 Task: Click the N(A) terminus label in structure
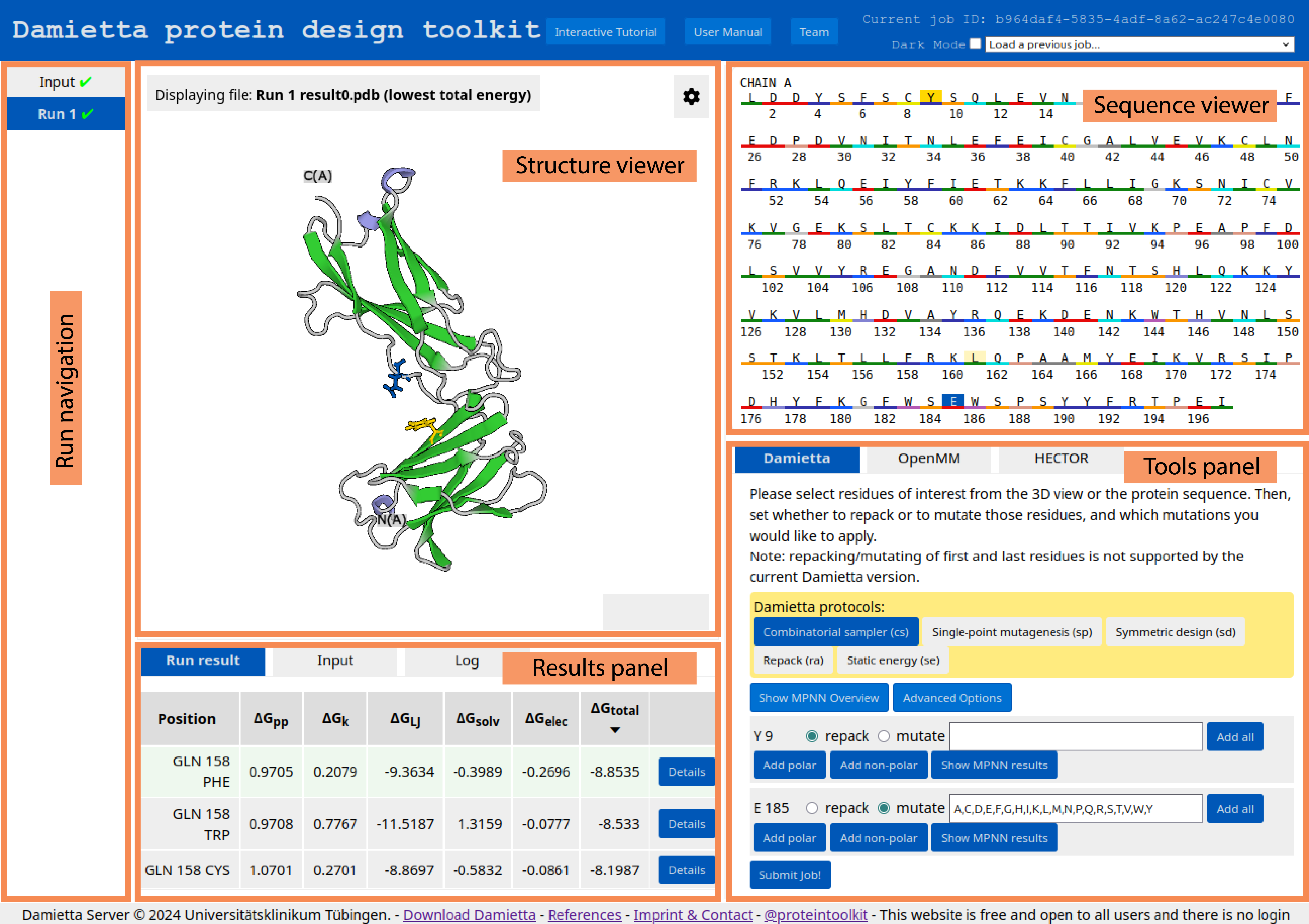pyautogui.click(x=392, y=519)
